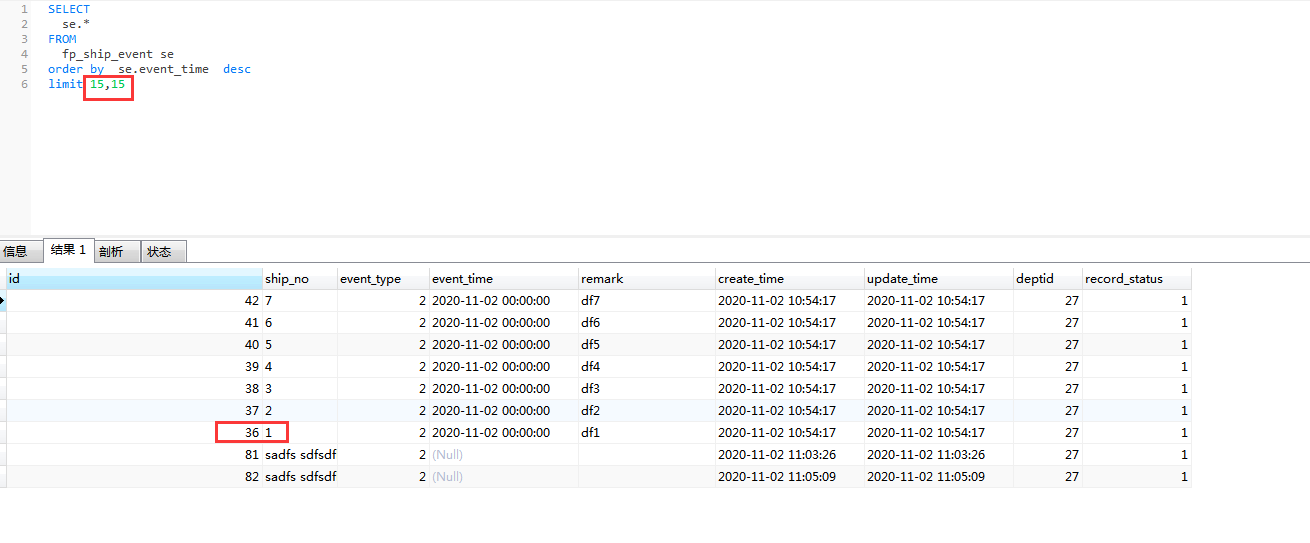Click the fp_ship_event se line in editor
Image resolution: width=1310 pixels, height=543 pixels.
(117, 55)
